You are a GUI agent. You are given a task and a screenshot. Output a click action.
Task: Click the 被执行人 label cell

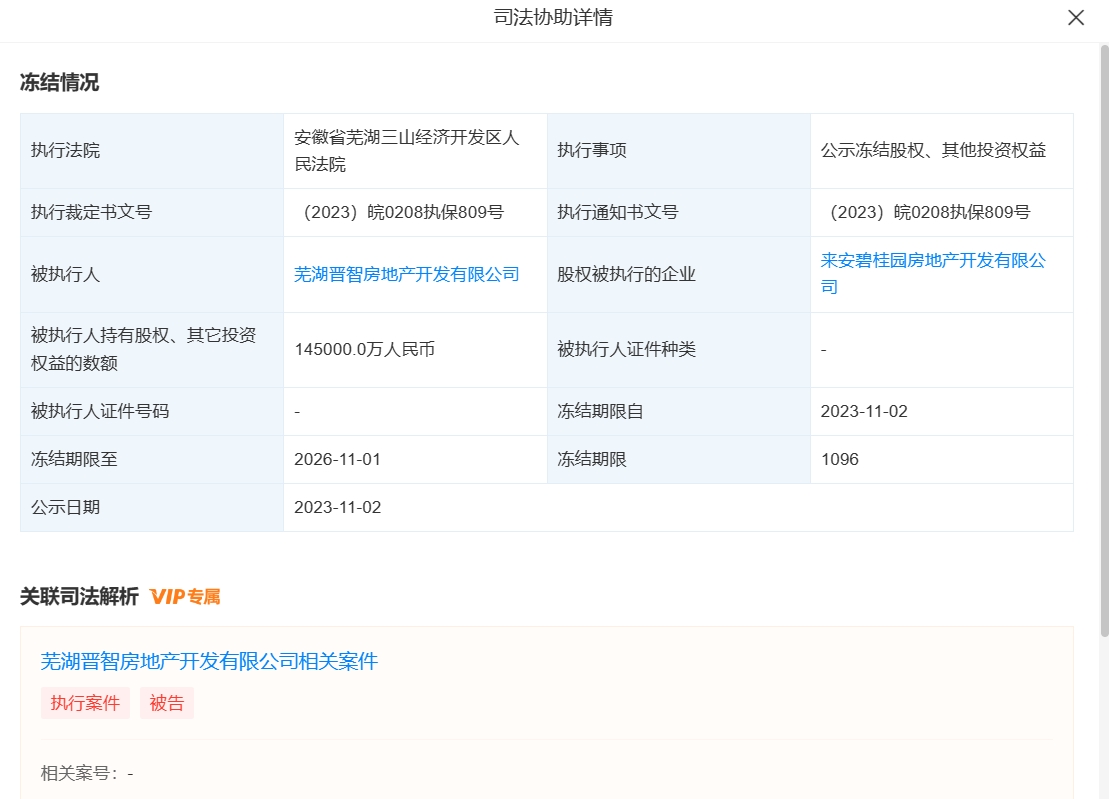[x=152, y=274]
